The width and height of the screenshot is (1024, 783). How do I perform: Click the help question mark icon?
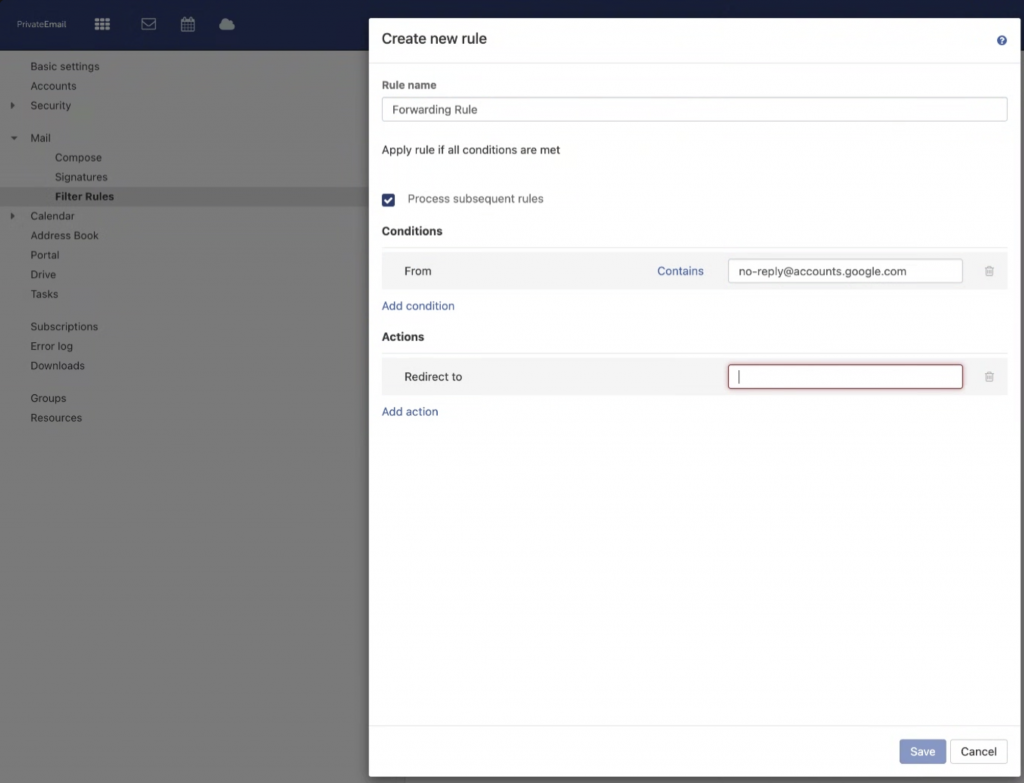[x=1001, y=41]
